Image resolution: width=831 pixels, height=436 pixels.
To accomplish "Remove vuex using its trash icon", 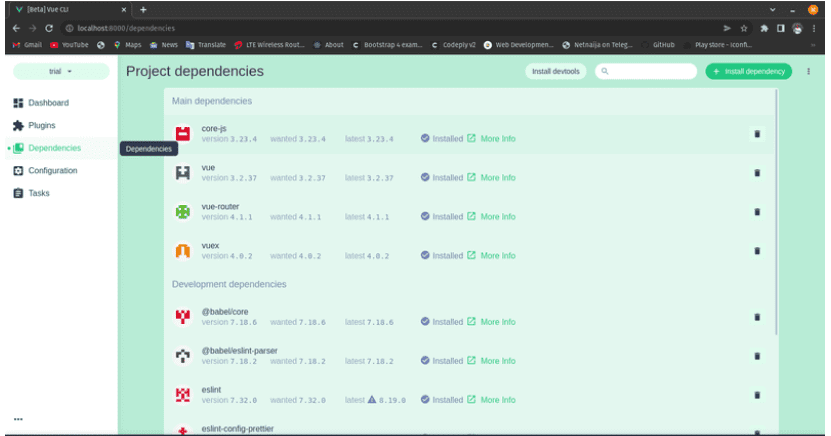I will click(x=757, y=251).
